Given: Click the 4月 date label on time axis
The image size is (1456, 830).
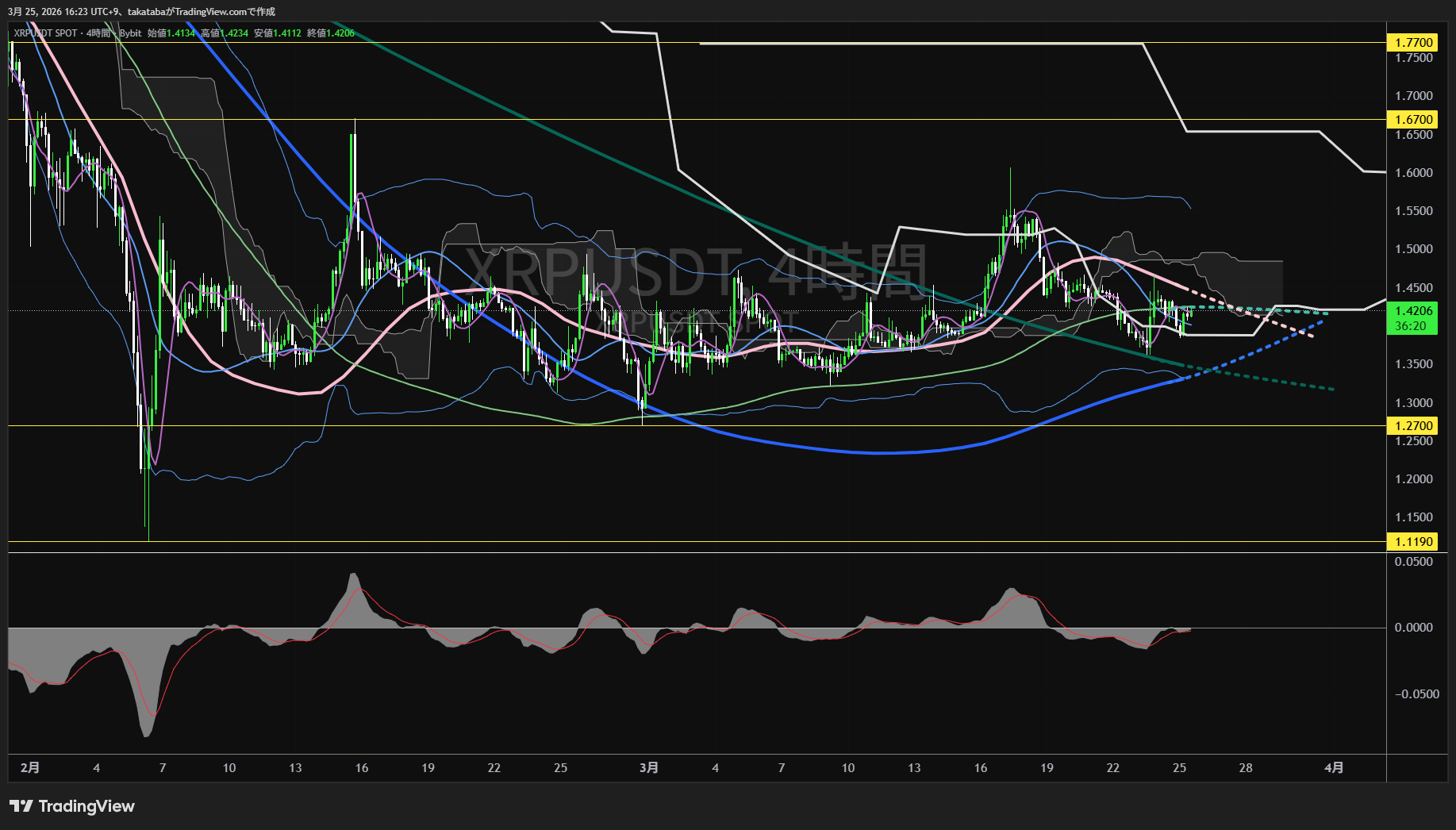Looking at the screenshot, I should [x=1334, y=767].
